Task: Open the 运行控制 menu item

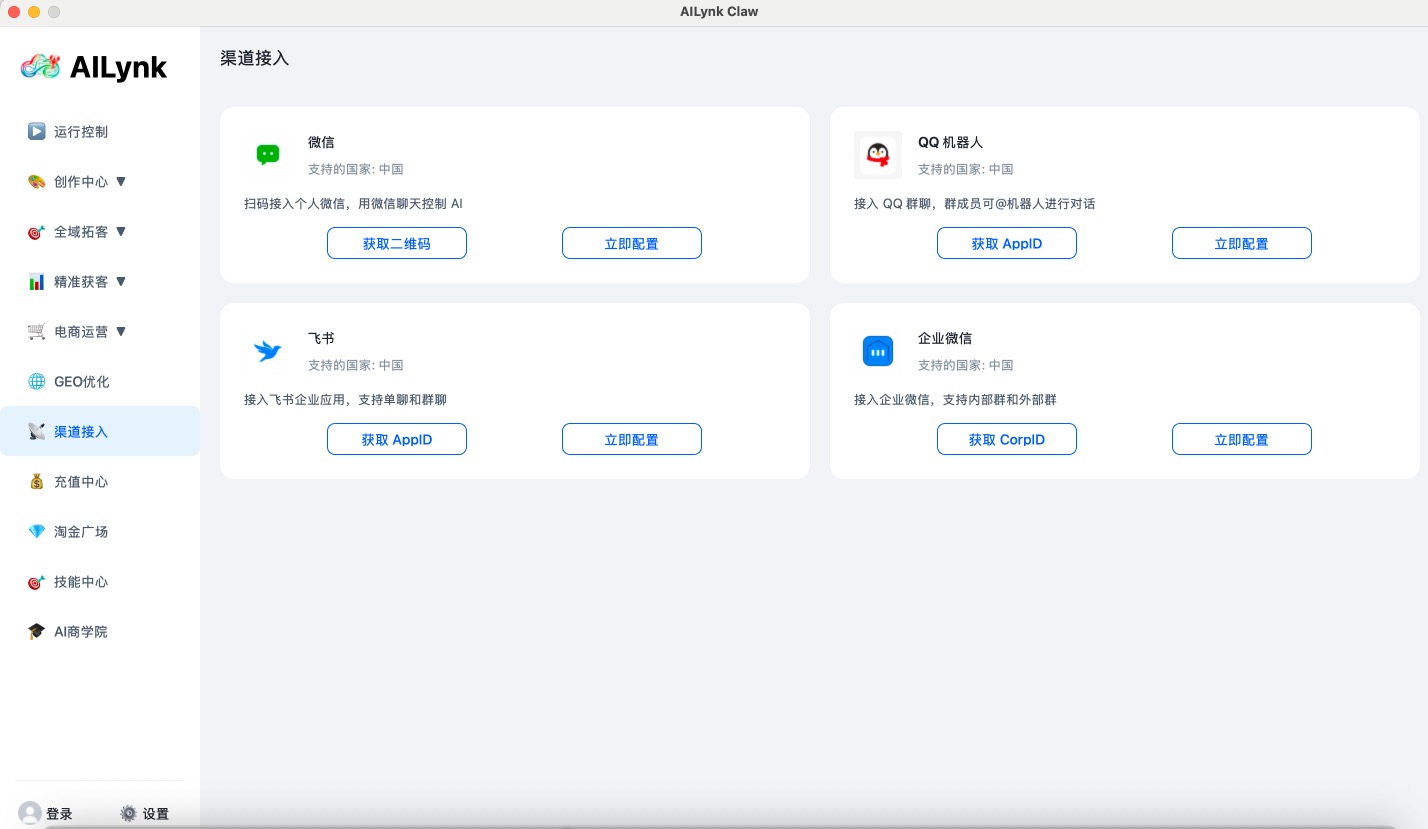Action: point(100,131)
